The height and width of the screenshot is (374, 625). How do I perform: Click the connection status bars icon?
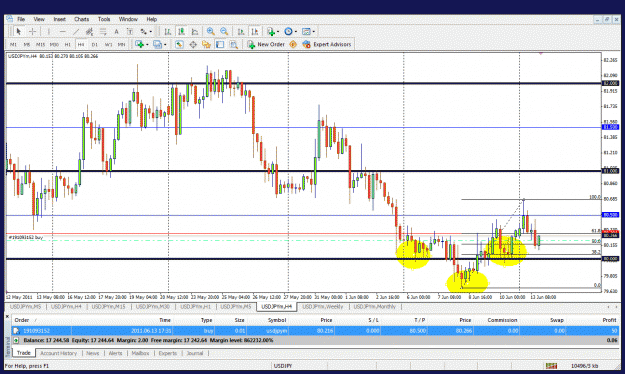tap(551, 366)
